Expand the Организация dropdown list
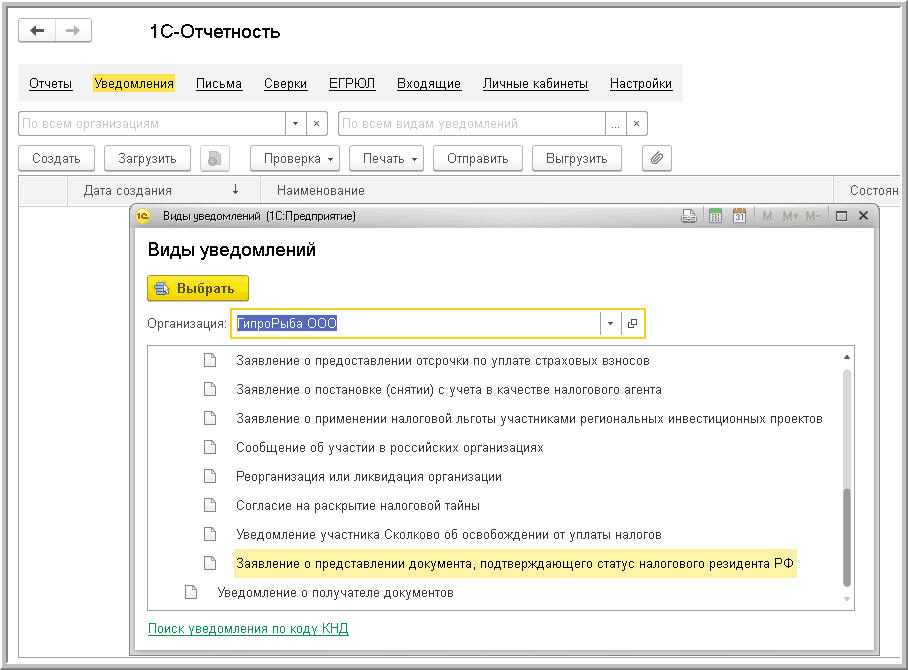This screenshot has height=670, width=908. 610,324
